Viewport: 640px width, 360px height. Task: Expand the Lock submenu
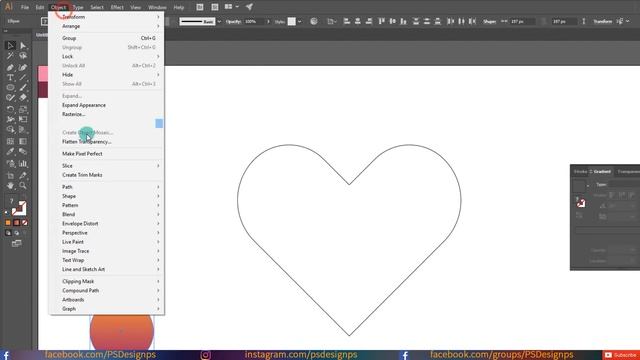click(x=107, y=56)
